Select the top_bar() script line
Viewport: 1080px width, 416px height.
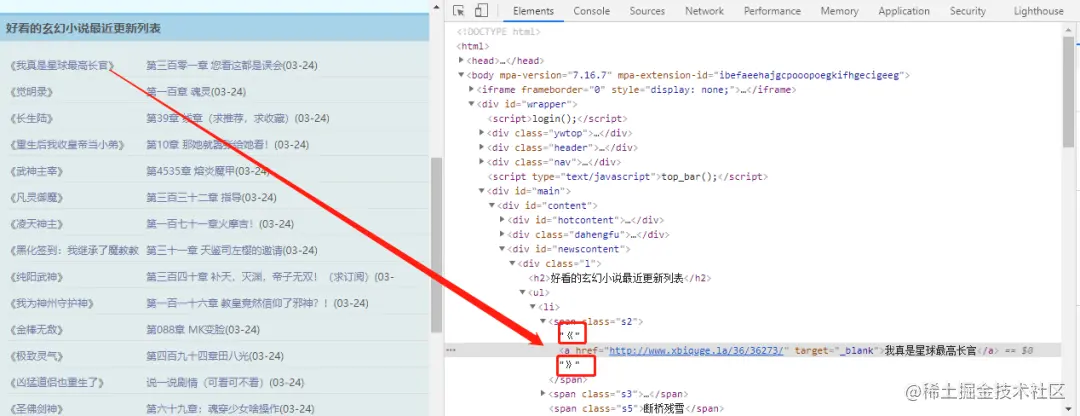click(x=627, y=176)
